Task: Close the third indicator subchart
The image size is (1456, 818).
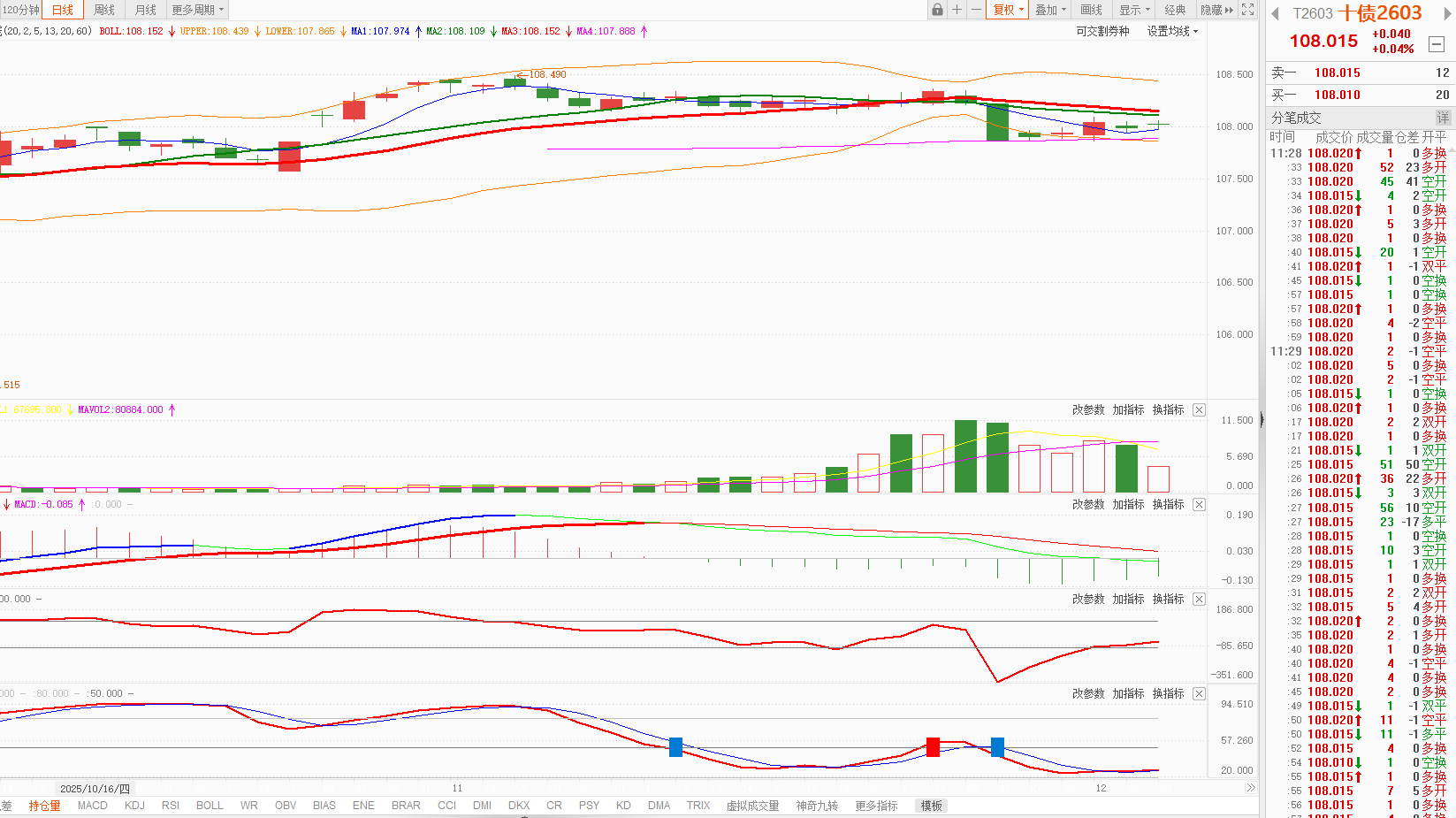Action: coord(1199,599)
